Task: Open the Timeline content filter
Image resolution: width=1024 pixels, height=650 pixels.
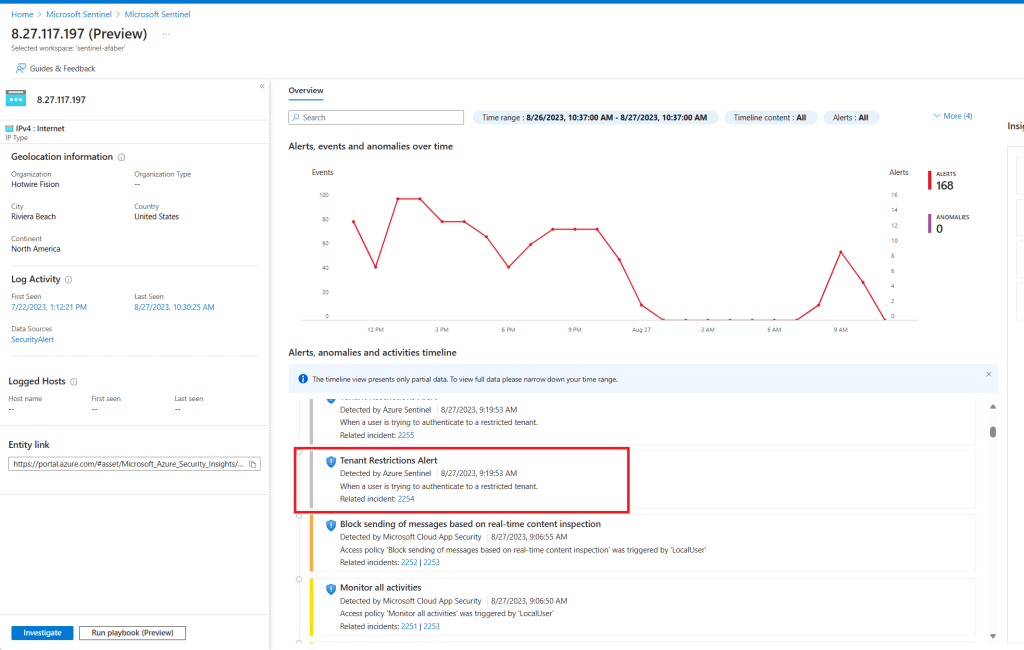Action: [x=770, y=117]
